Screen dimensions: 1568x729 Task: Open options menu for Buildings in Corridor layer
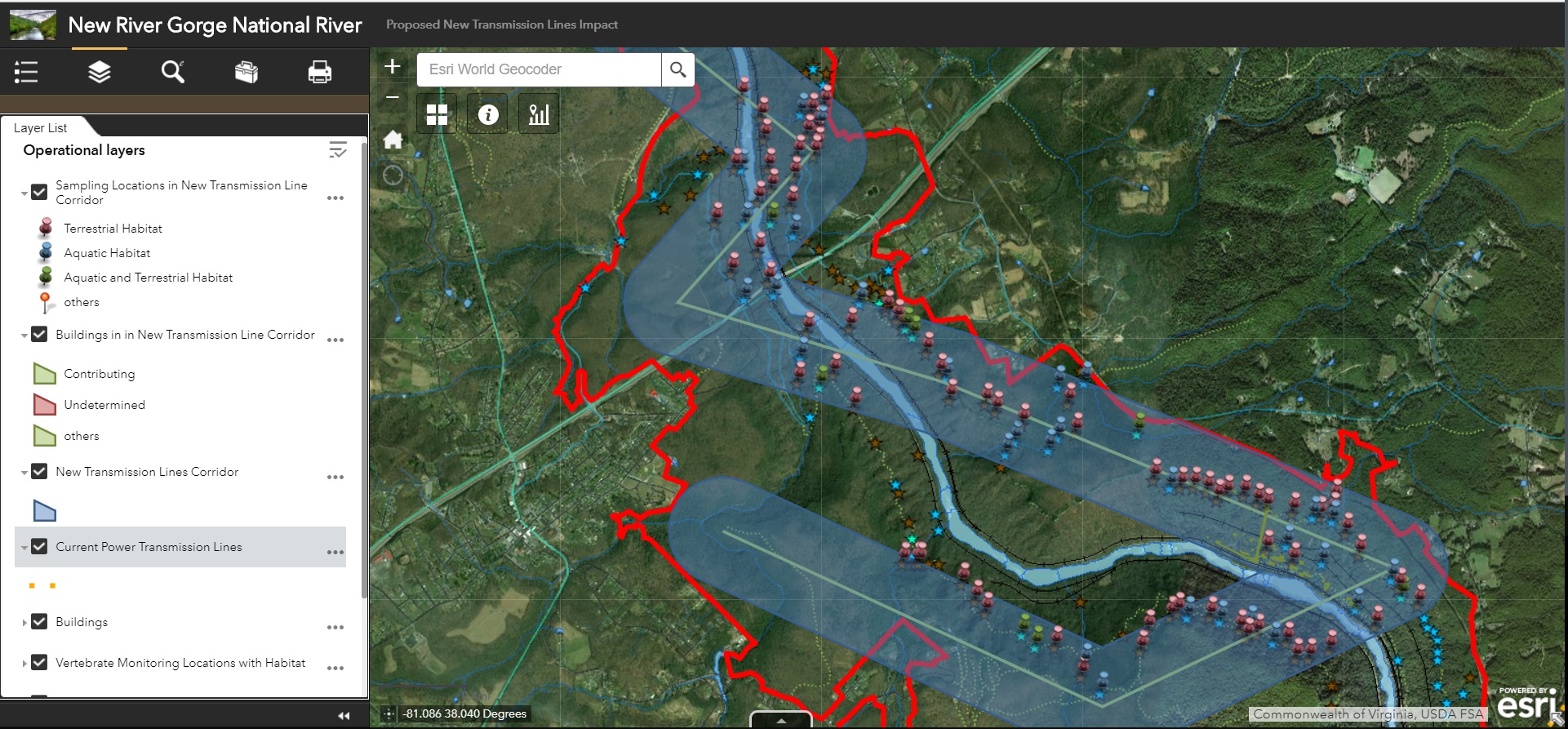pos(335,340)
